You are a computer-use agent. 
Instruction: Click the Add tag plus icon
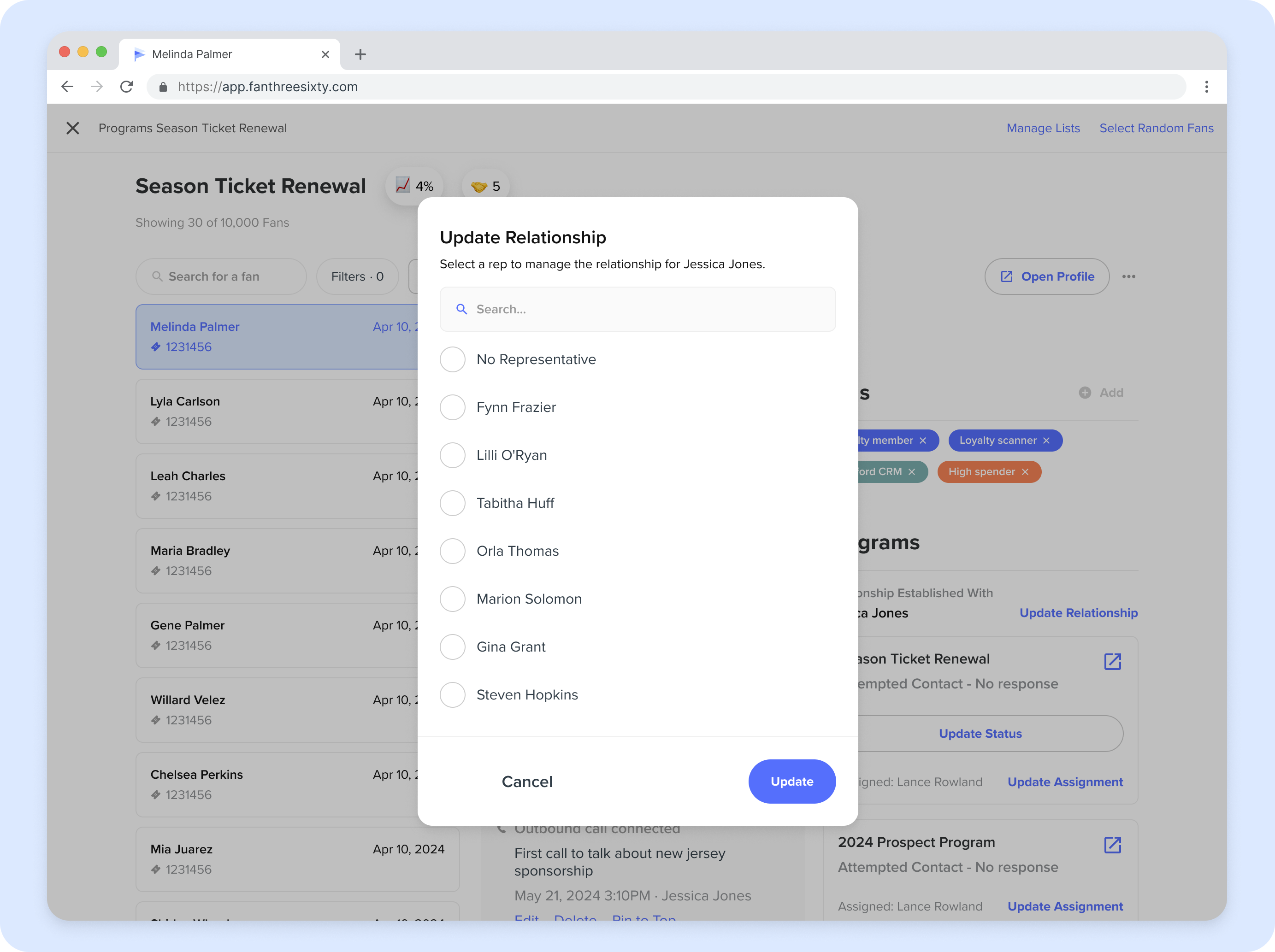point(1084,393)
